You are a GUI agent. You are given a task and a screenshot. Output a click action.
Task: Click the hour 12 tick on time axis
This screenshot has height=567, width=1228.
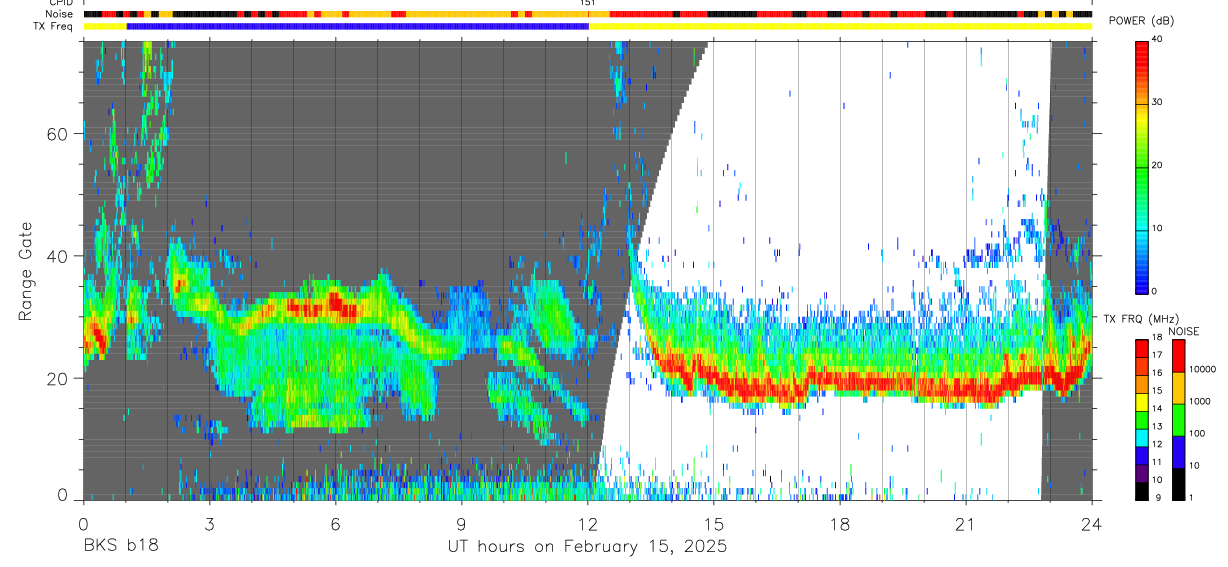[587, 523]
